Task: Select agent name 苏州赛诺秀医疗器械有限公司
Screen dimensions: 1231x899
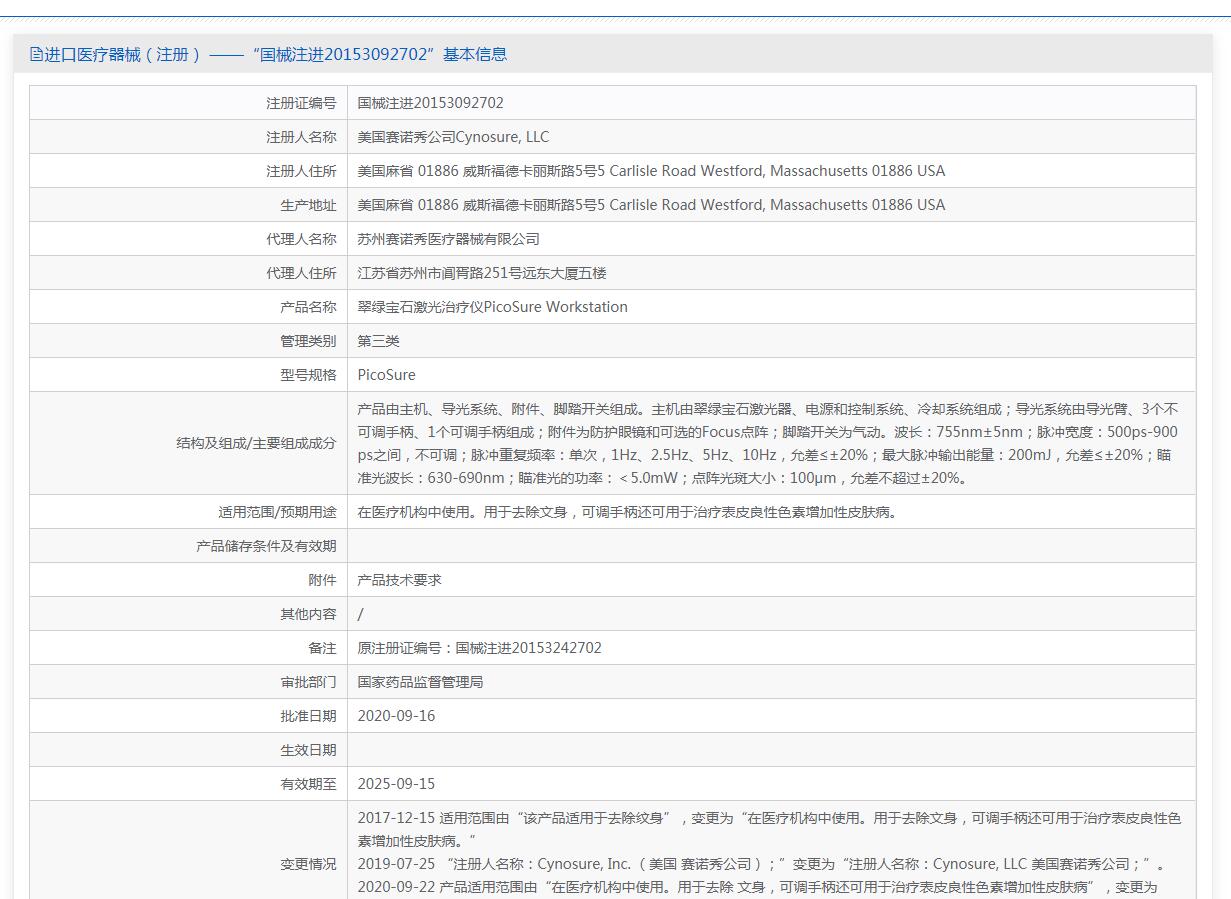Action: (448, 239)
